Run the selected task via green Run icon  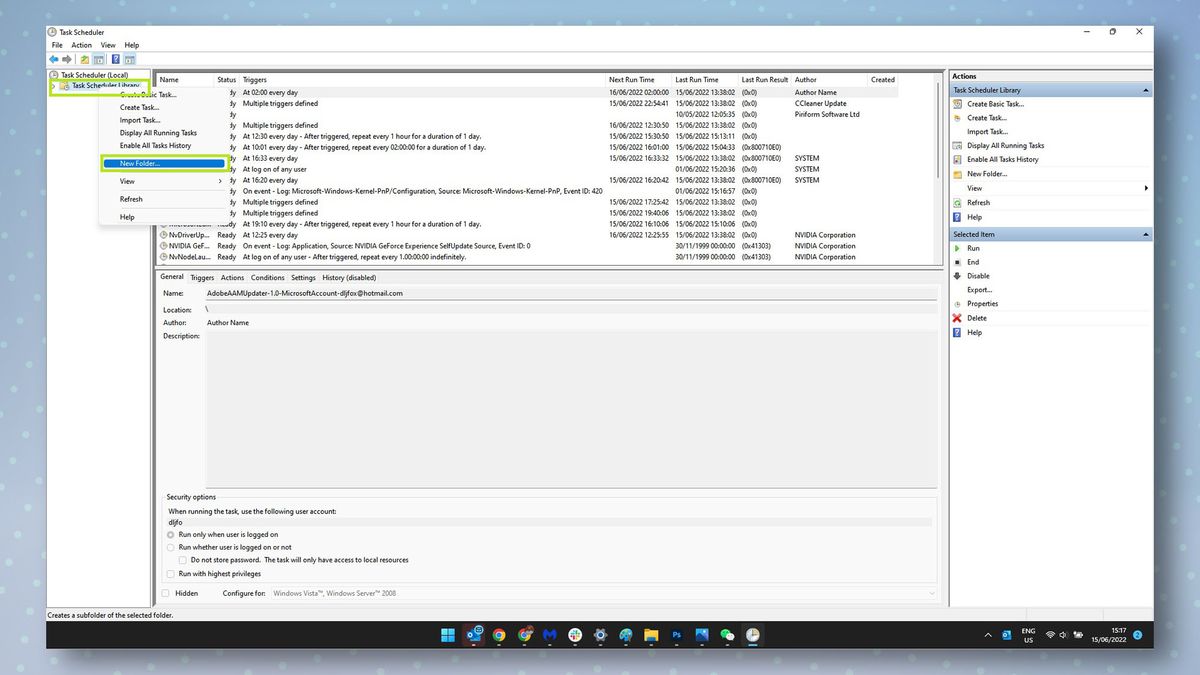(957, 248)
